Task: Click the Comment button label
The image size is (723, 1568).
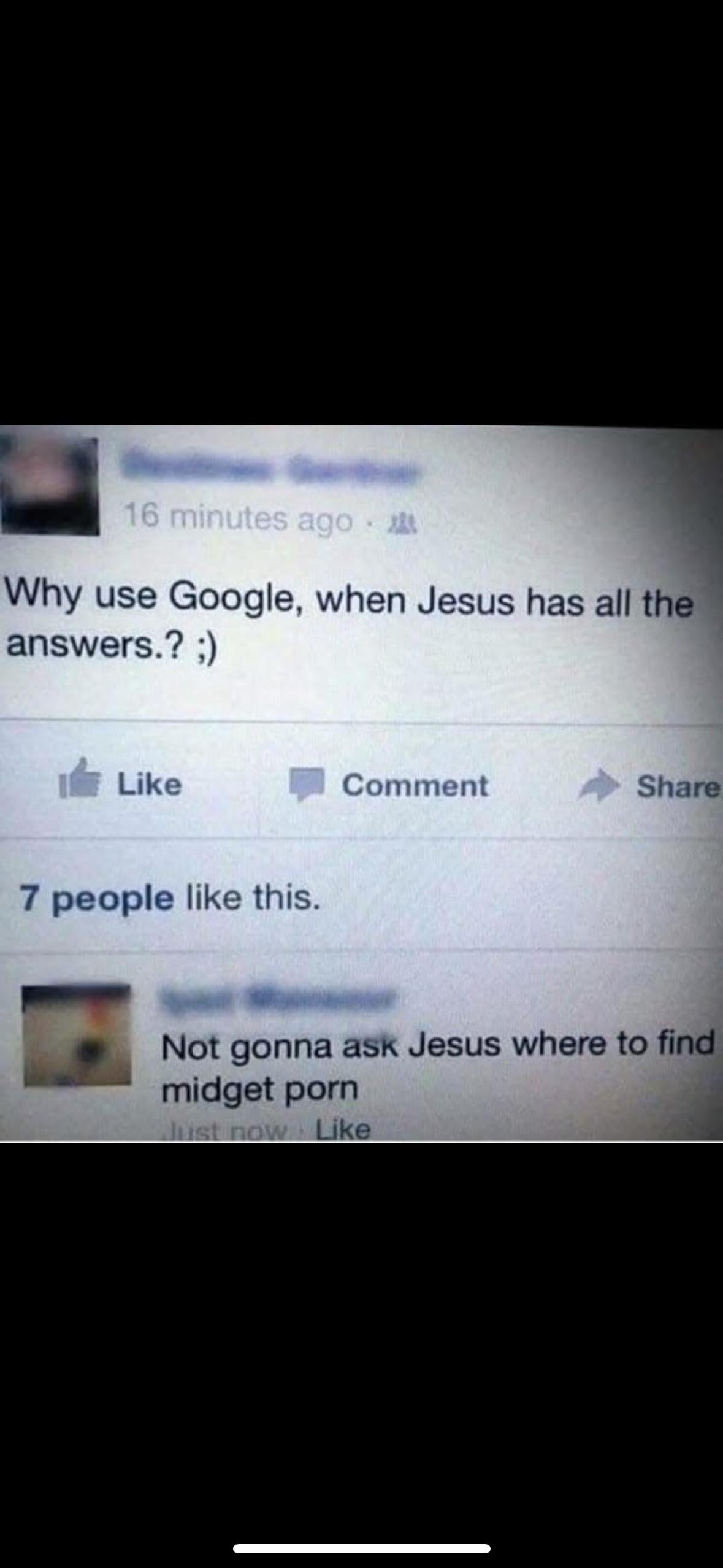Action: click(415, 785)
